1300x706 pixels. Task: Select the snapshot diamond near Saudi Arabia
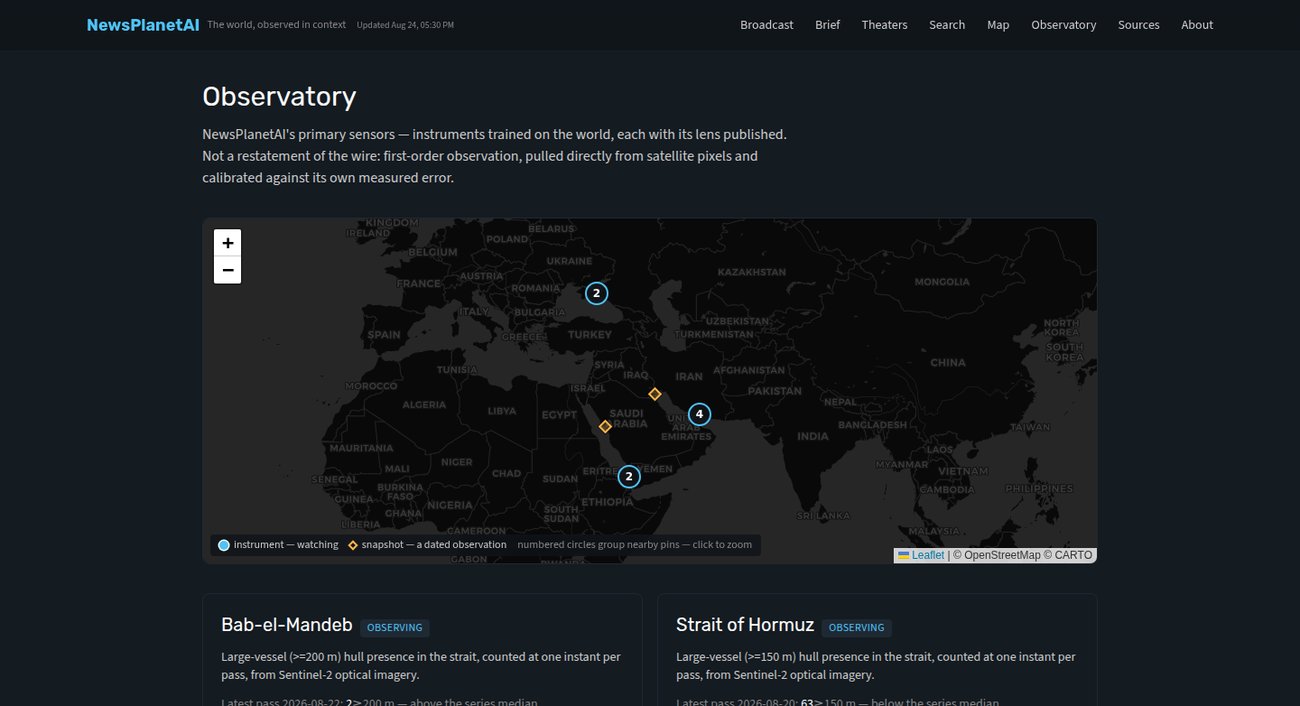tap(605, 427)
